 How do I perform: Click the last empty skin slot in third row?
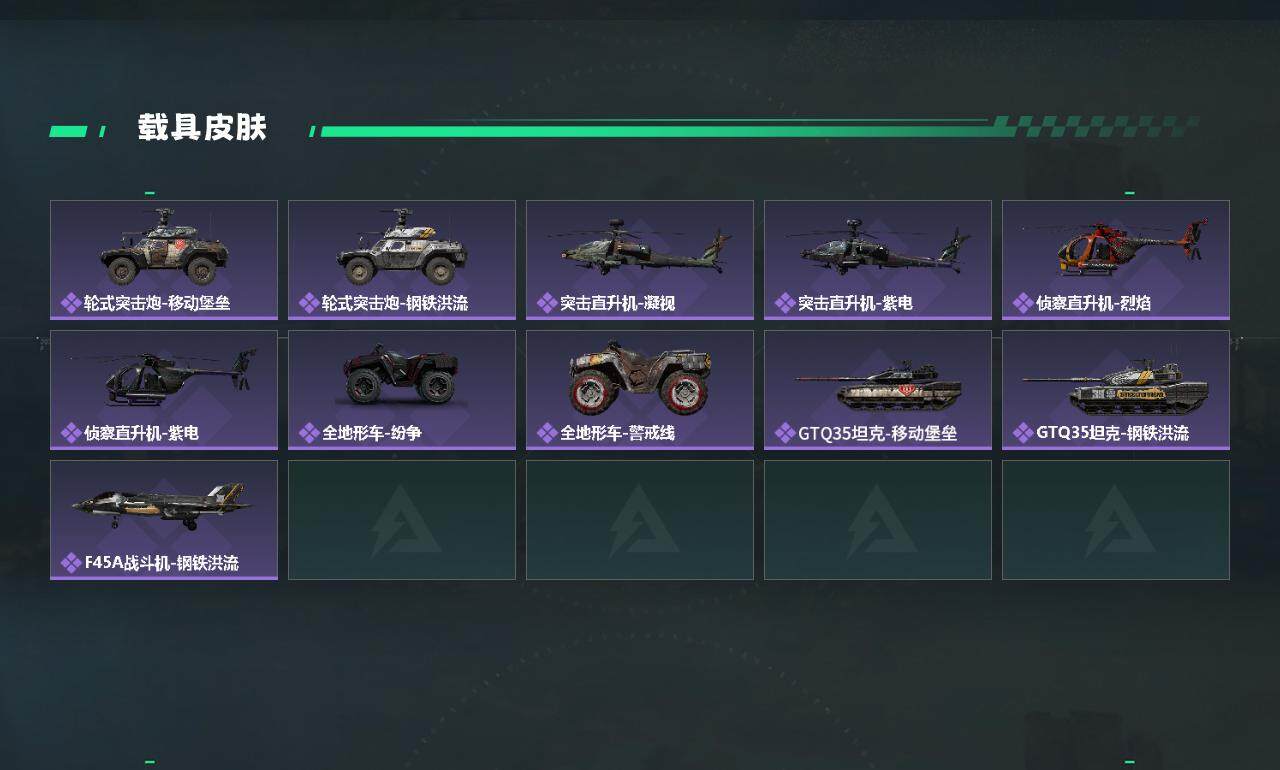(1116, 520)
